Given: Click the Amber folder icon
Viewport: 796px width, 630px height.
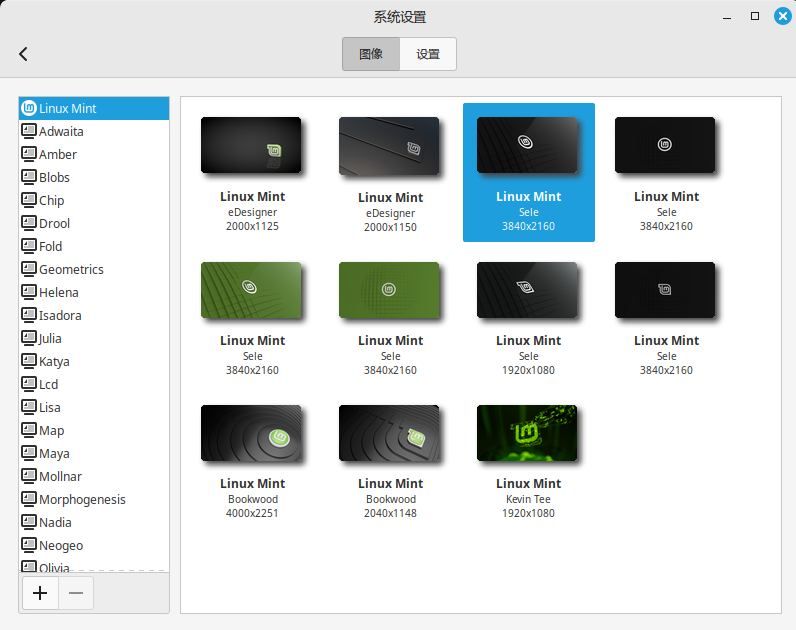Looking at the screenshot, I should (x=29, y=154).
